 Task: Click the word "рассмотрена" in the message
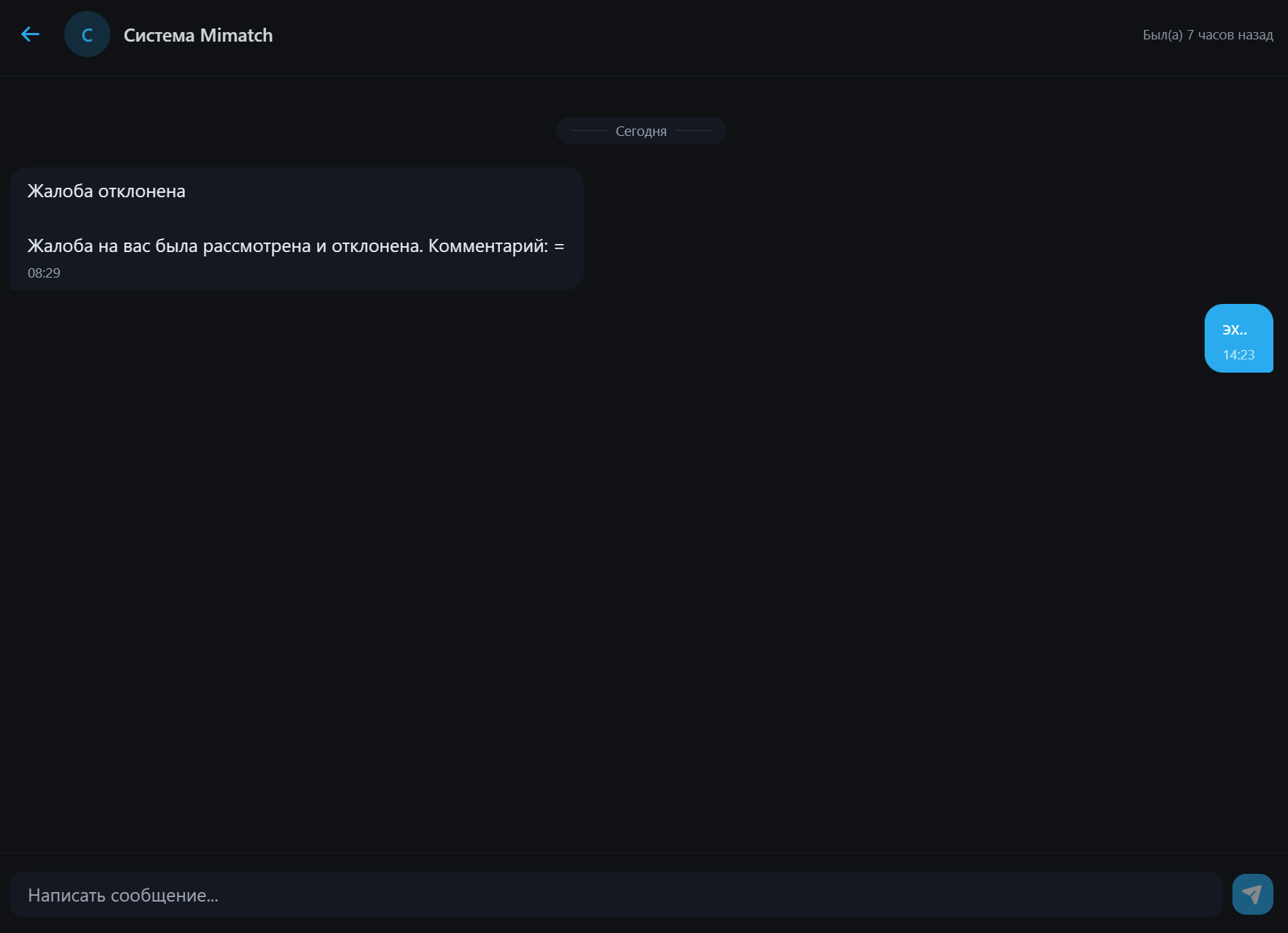(257, 246)
